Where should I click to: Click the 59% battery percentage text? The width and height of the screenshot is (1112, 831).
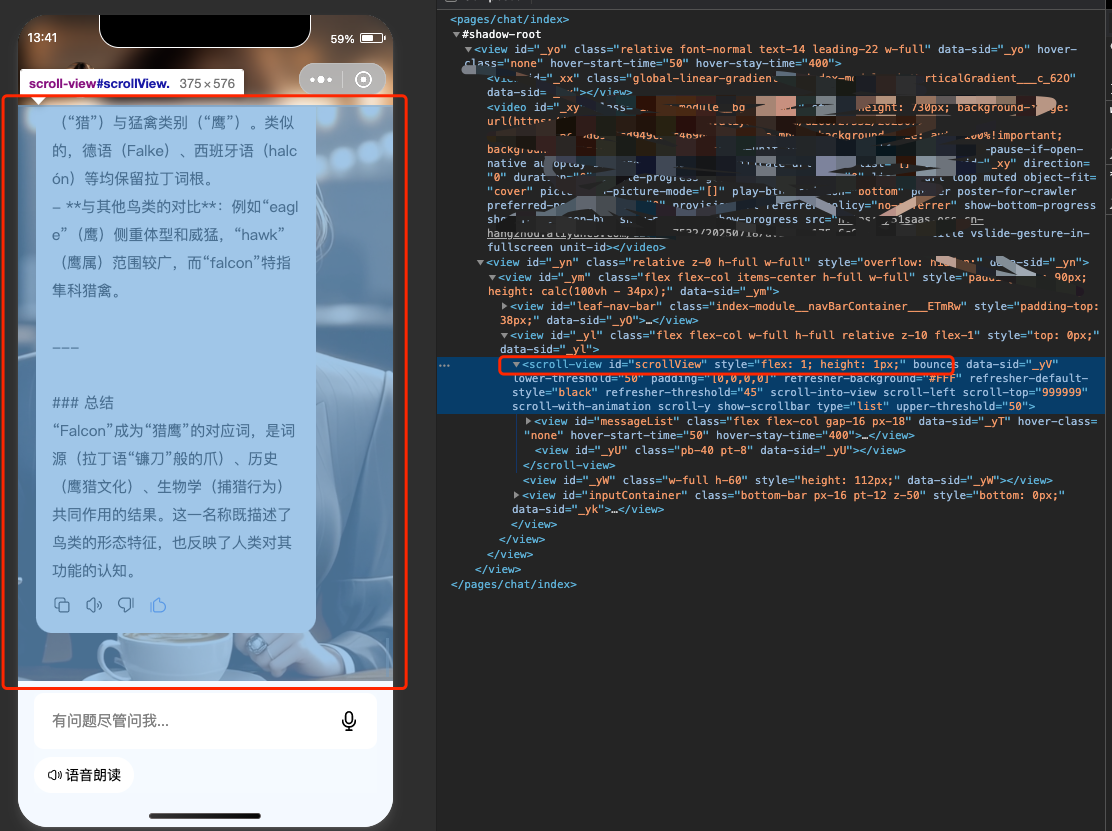[343, 39]
